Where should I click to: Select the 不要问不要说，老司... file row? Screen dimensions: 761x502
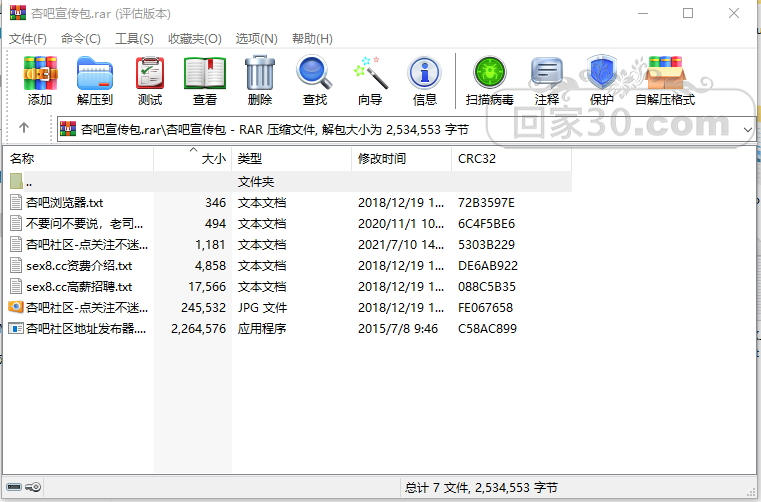(287, 223)
